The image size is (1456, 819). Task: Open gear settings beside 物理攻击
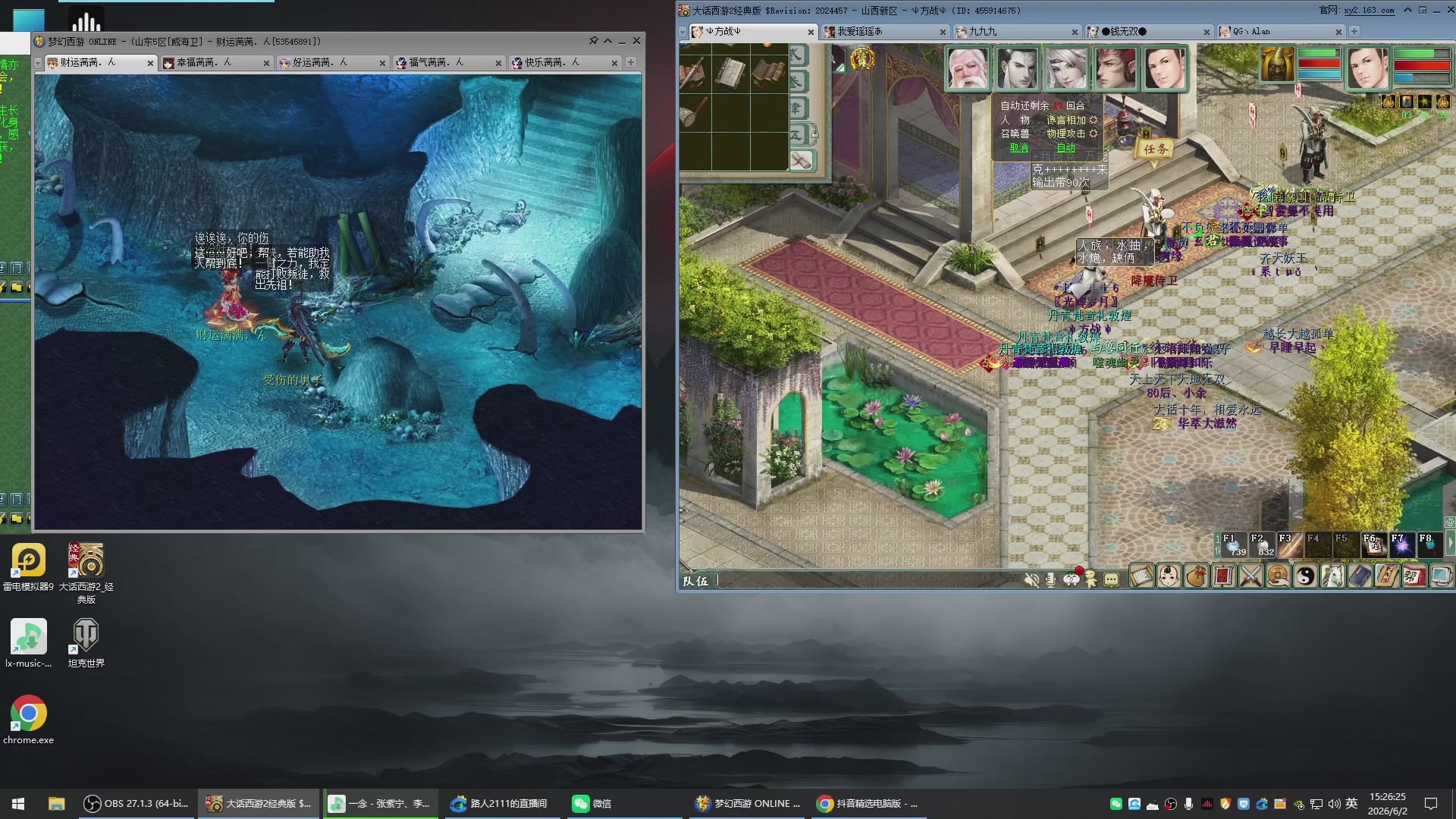point(1094,133)
